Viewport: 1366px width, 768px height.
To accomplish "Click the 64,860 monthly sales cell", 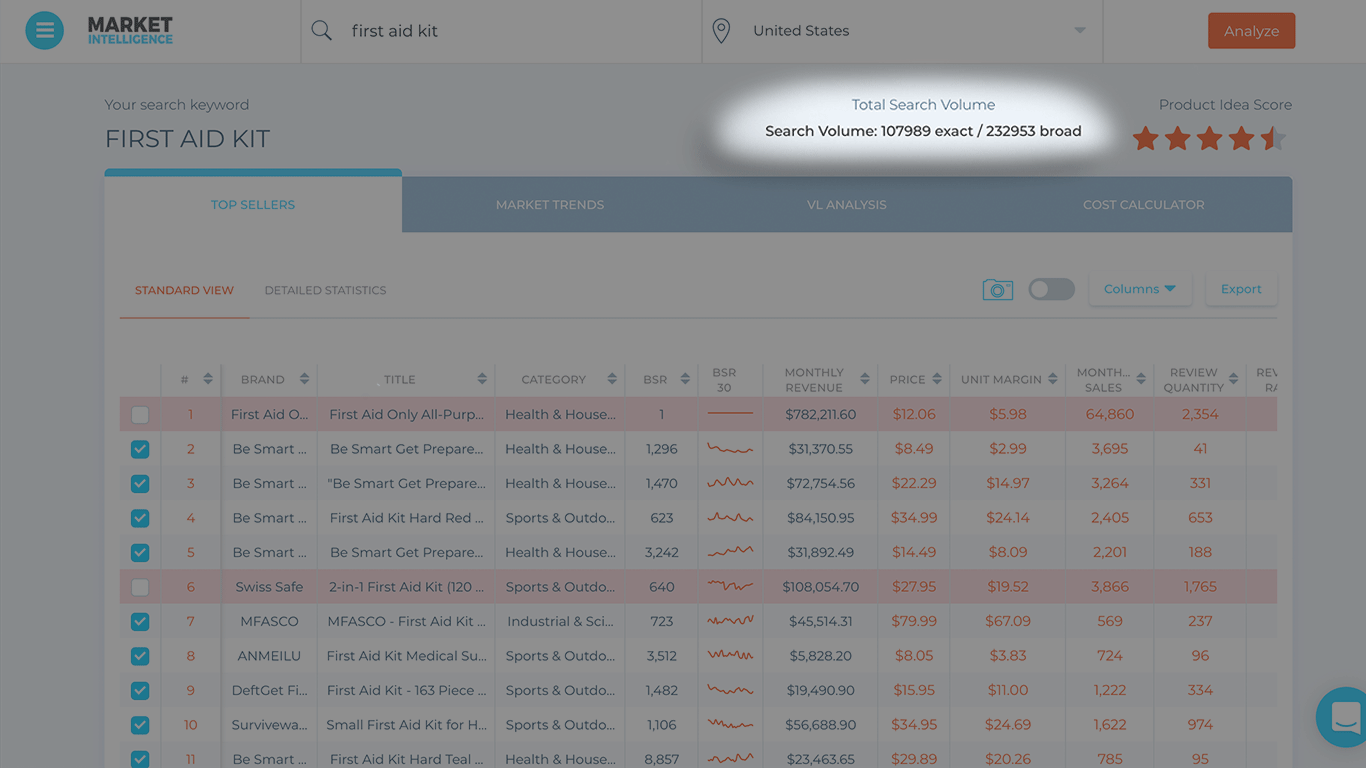I will (1110, 414).
